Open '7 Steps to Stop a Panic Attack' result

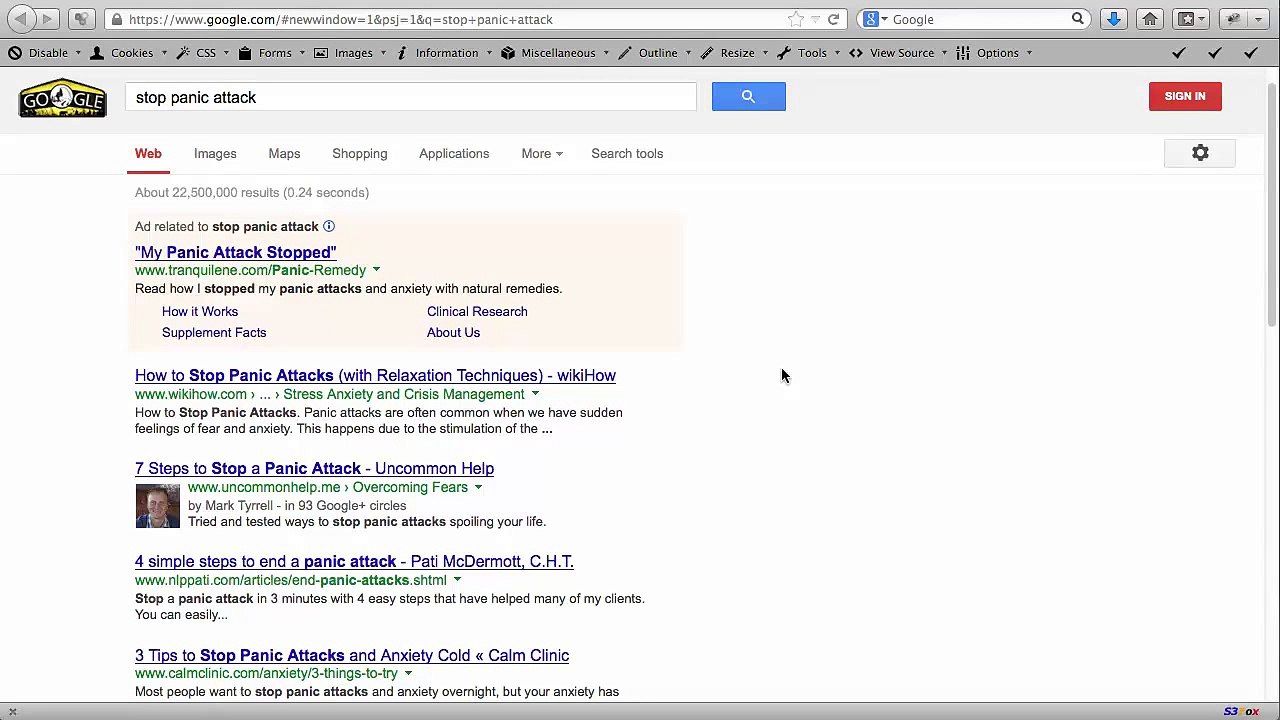pos(314,469)
